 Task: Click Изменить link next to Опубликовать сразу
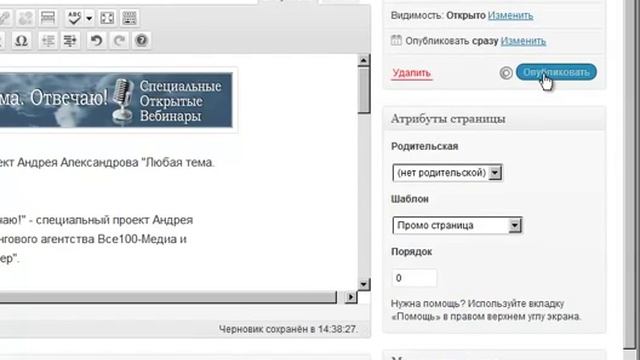[523, 41]
